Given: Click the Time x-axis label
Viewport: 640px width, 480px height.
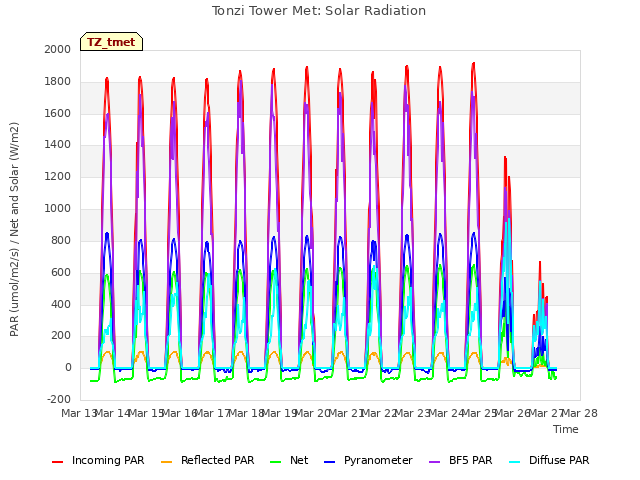Looking at the screenshot, I should pyautogui.click(x=566, y=429).
